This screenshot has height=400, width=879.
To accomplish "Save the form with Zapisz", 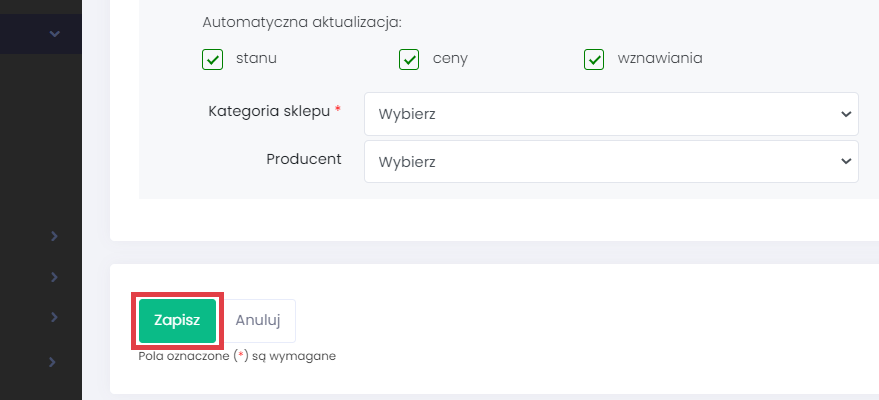I will point(177,320).
